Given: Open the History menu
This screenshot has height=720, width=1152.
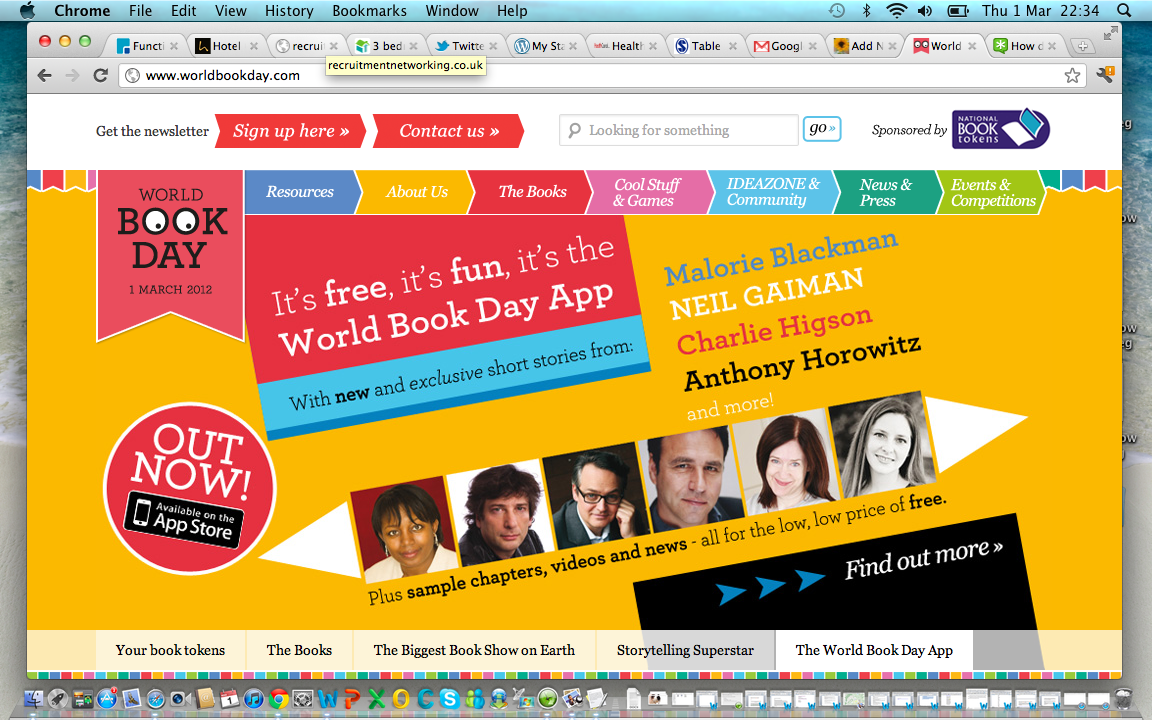Looking at the screenshot, I should click(289, 11).
